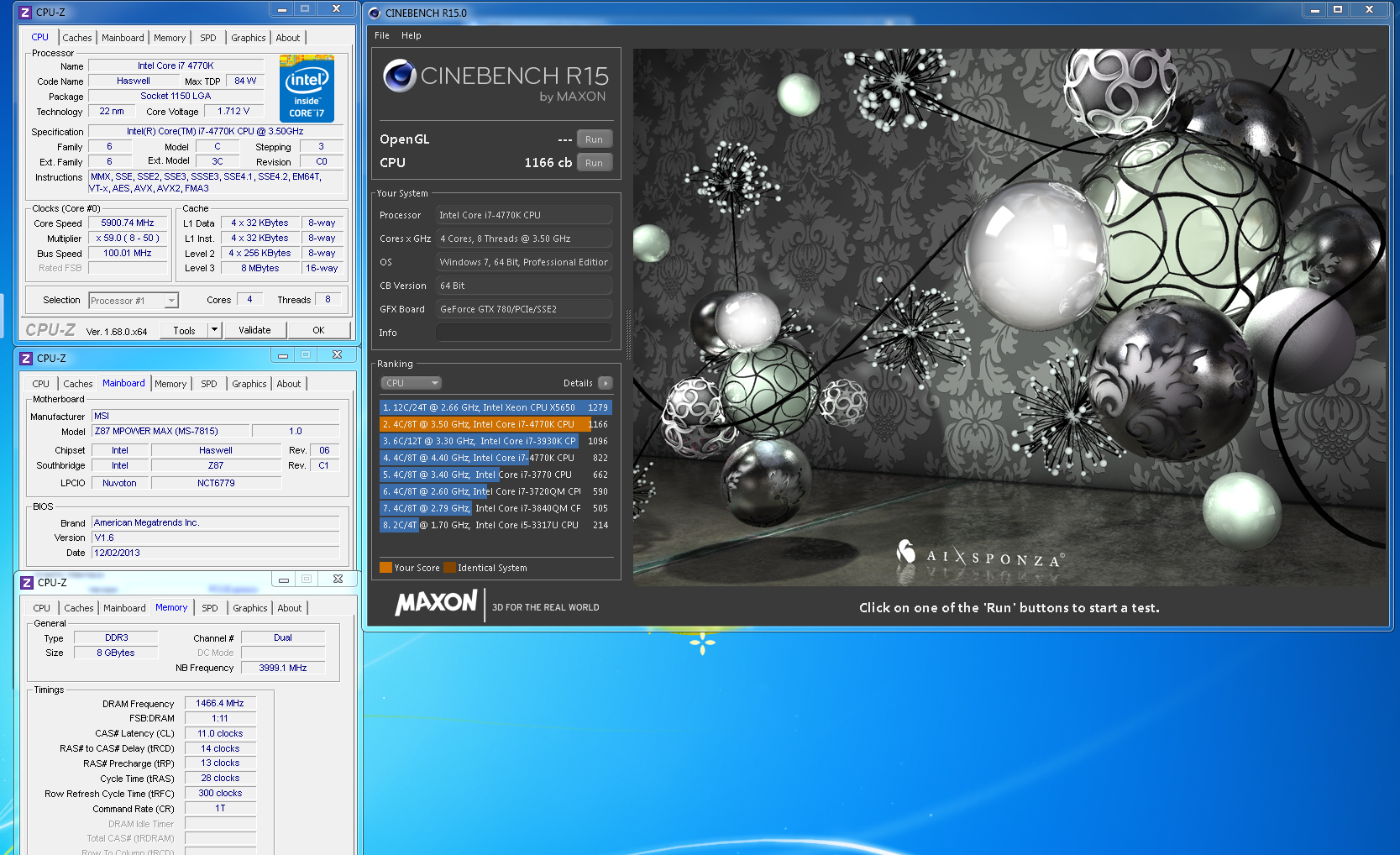Viewport: 1400px width, 855px height.
Task: Click the Details arrow icon in Ranking
Action: 605,383
